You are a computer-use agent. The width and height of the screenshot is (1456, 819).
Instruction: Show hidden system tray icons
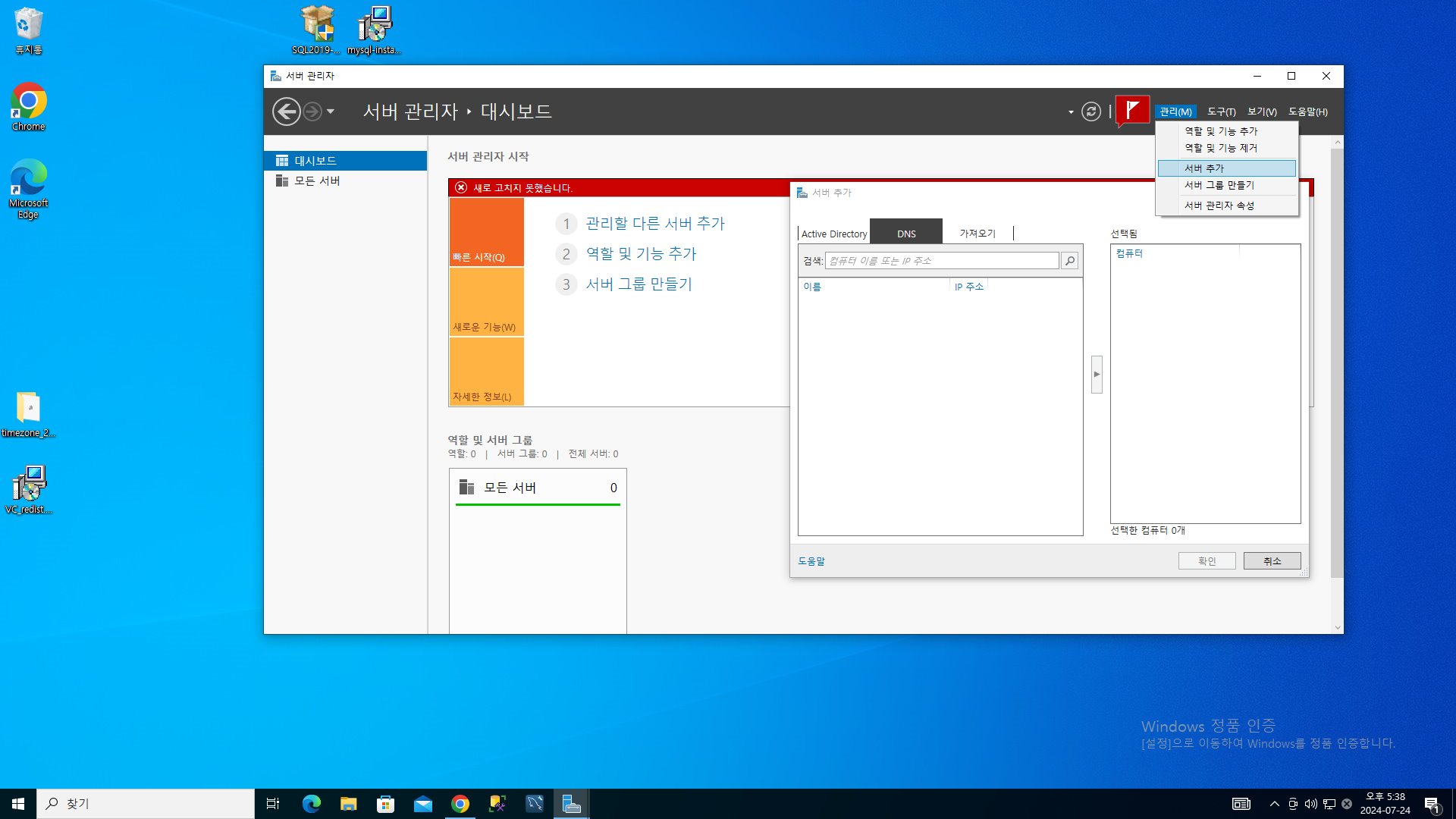coord(1274,804)
